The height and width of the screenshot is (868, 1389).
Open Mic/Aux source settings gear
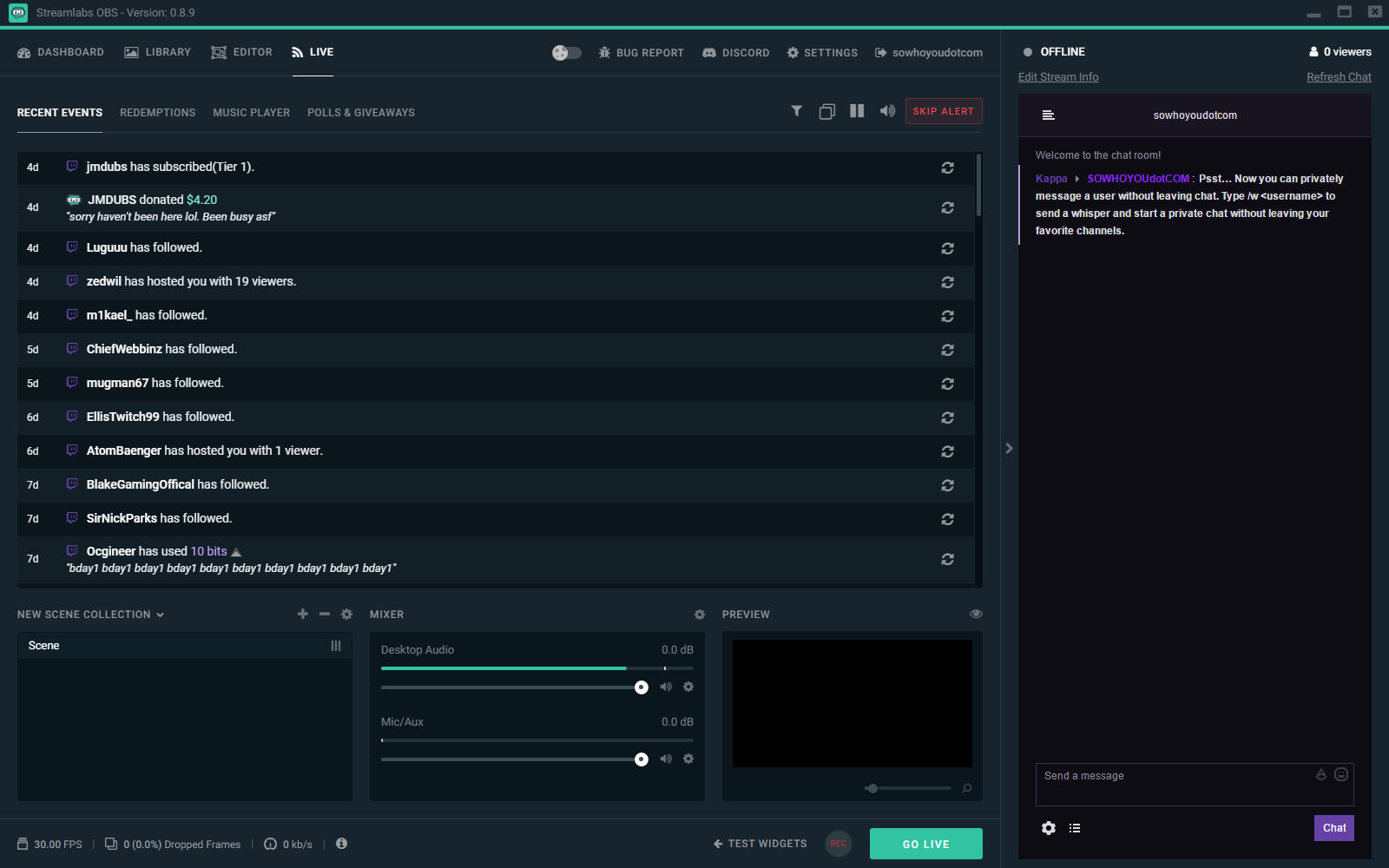pyautogui.click(x=688, y=759)
